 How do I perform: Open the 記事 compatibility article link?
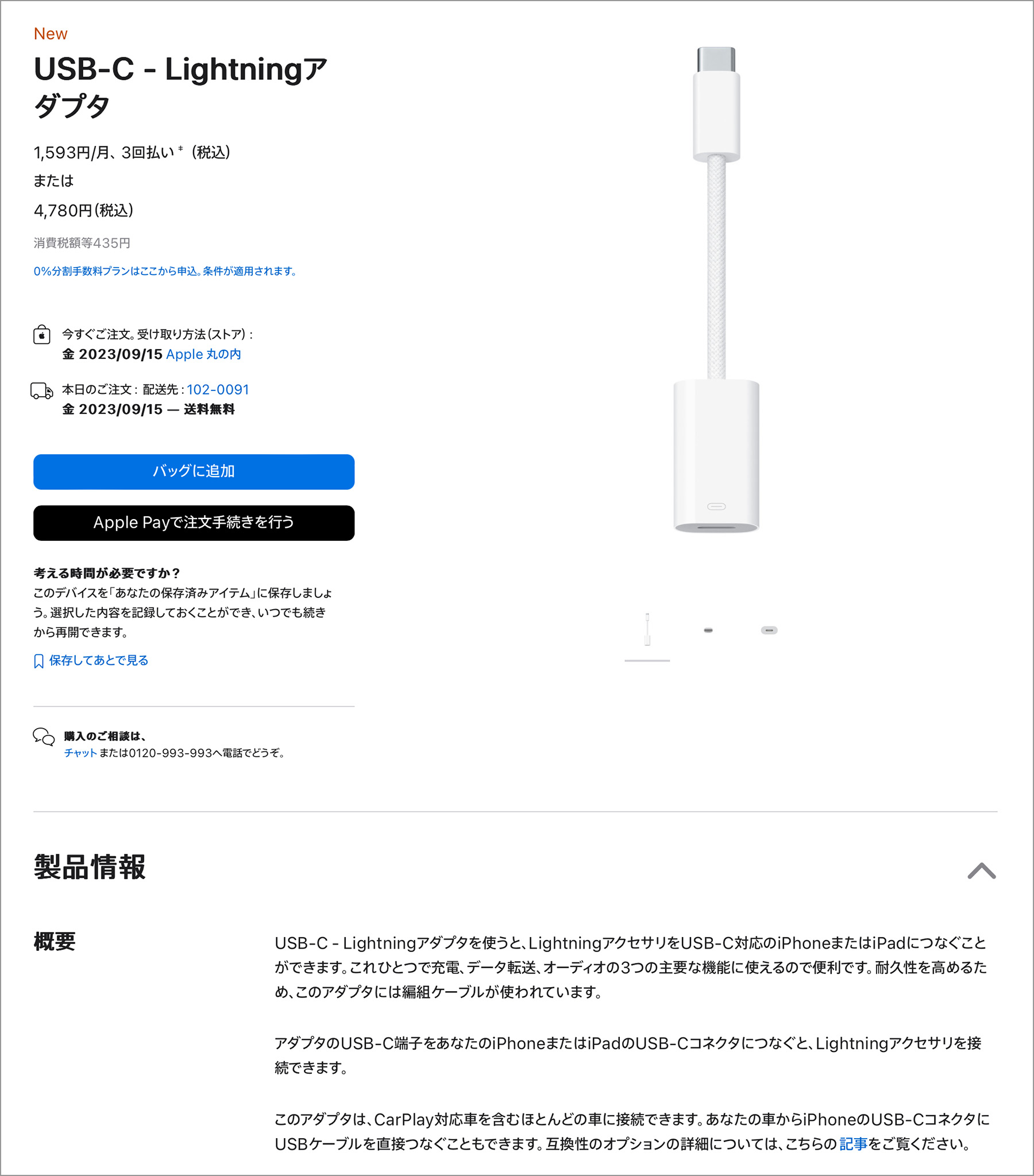852,1144
